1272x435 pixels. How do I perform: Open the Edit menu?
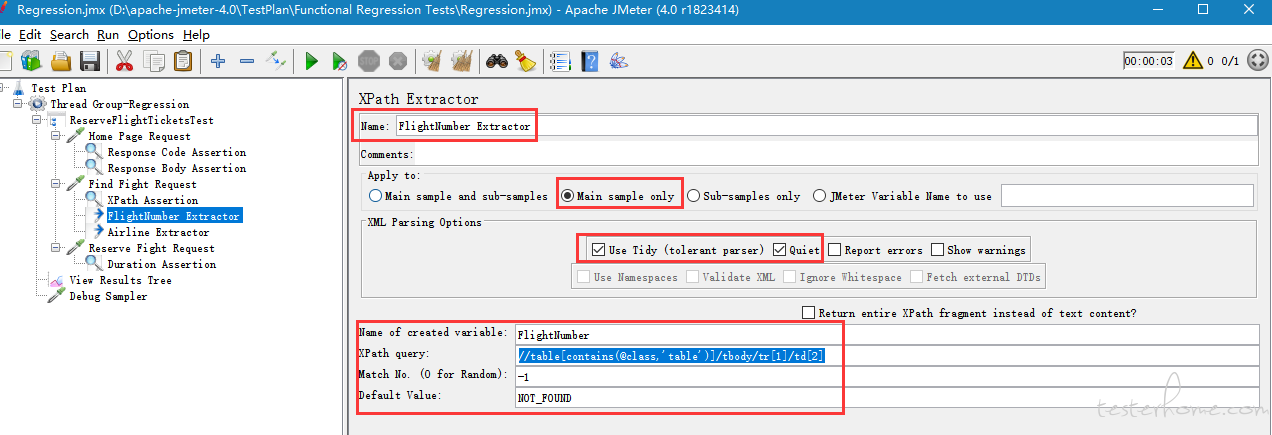click(30, 34)
